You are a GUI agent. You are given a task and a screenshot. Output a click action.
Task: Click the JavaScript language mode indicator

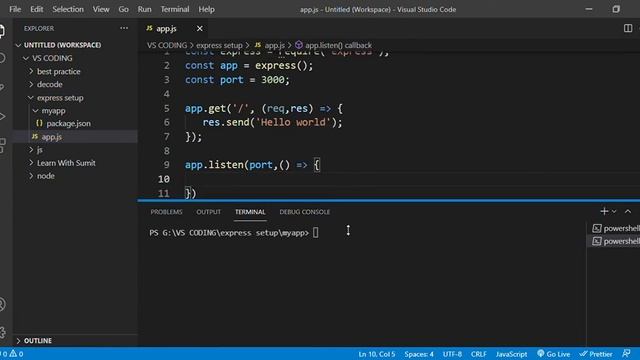point(511,354)
